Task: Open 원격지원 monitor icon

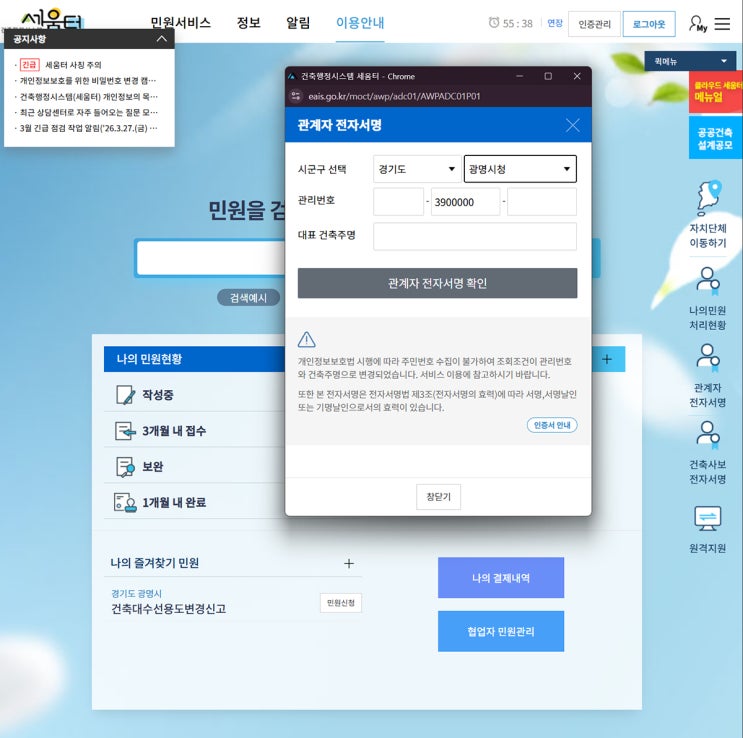Action: 708,519
